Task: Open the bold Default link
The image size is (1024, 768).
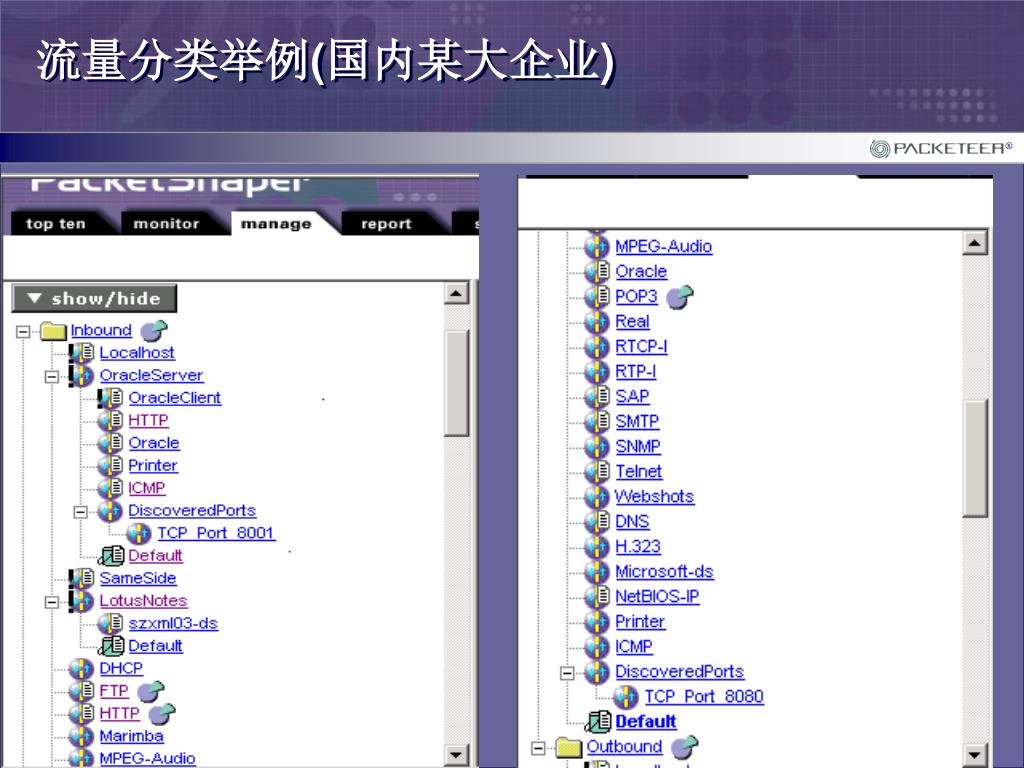Action: click(x=646, y=722)
